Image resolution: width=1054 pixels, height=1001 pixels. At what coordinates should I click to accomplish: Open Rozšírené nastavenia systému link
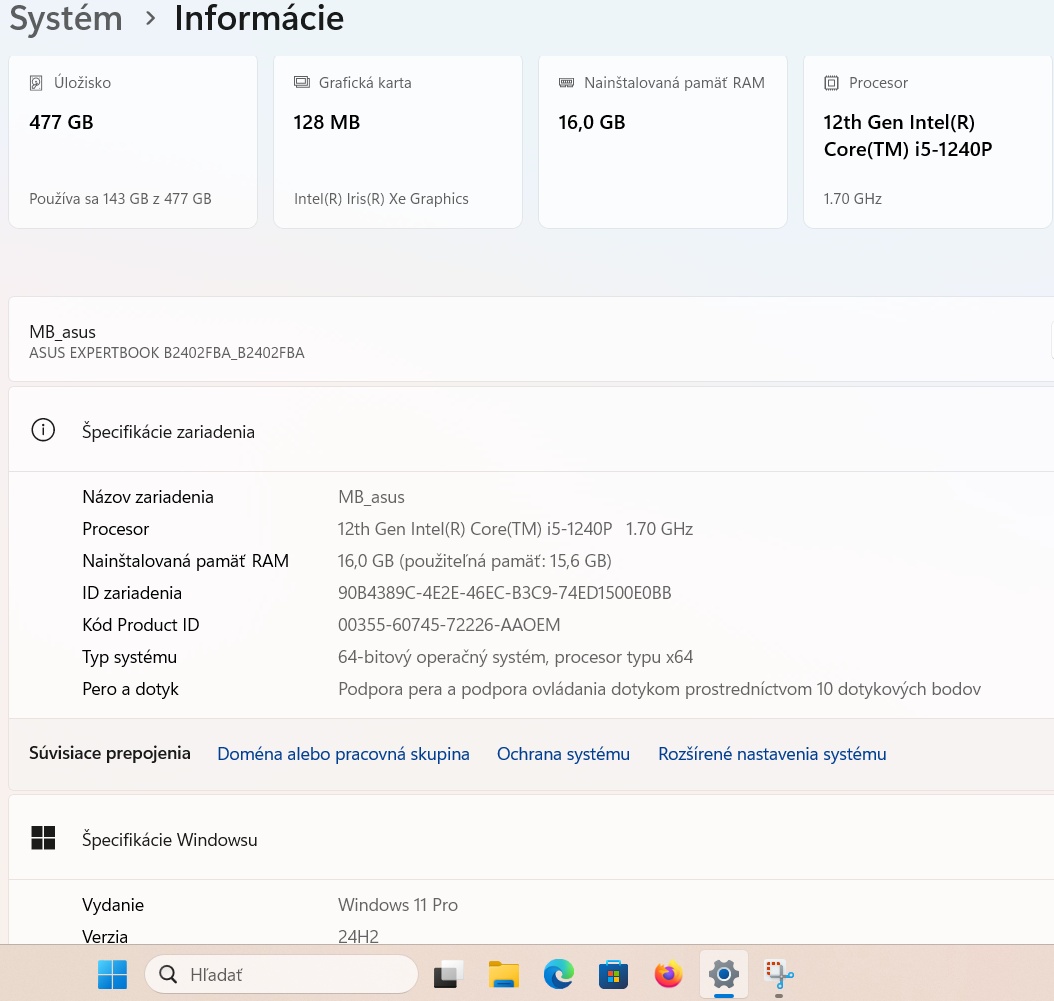pyautogui.click(x=772, y=753)
